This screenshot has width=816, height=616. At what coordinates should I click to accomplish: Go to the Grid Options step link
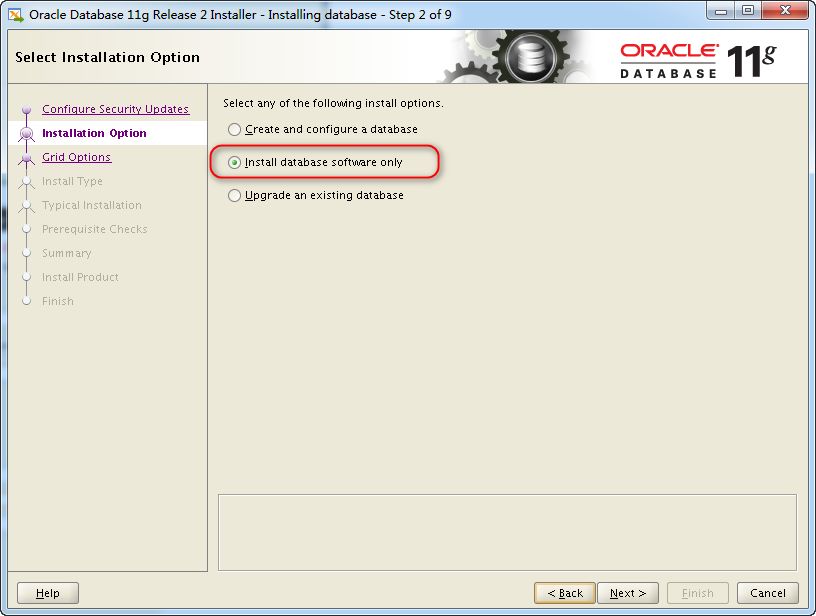[x=76, y=157]
